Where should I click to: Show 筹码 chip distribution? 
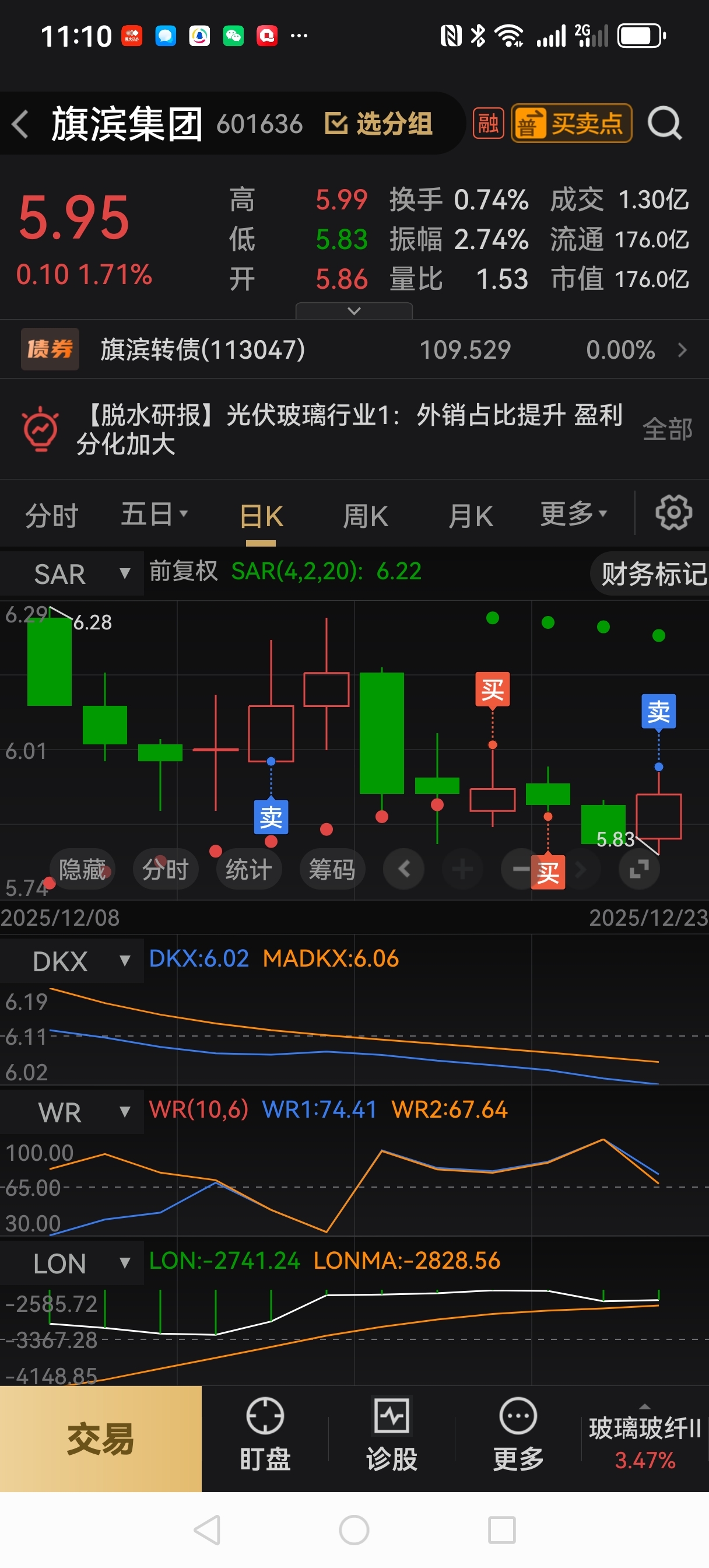point(332,869)
